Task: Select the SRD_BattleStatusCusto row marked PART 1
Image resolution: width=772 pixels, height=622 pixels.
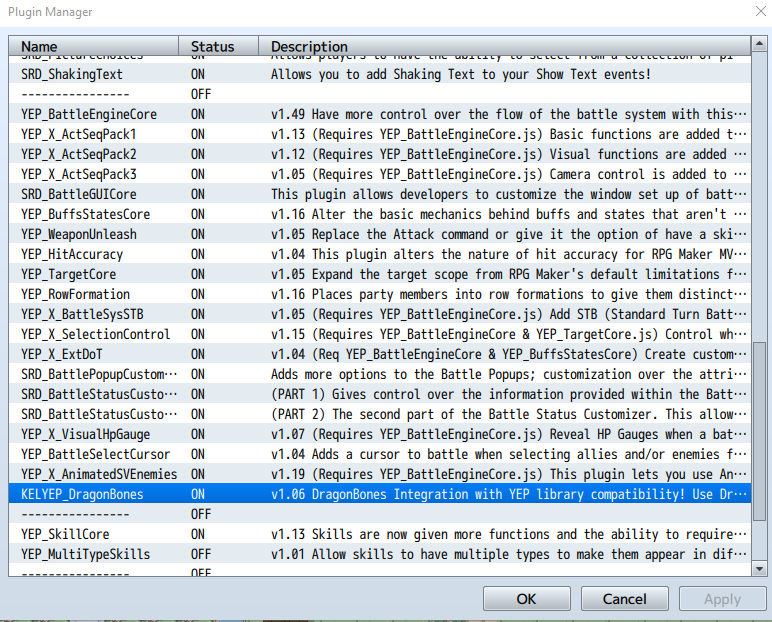Action: pyautogui.click(x=380, y=394)
